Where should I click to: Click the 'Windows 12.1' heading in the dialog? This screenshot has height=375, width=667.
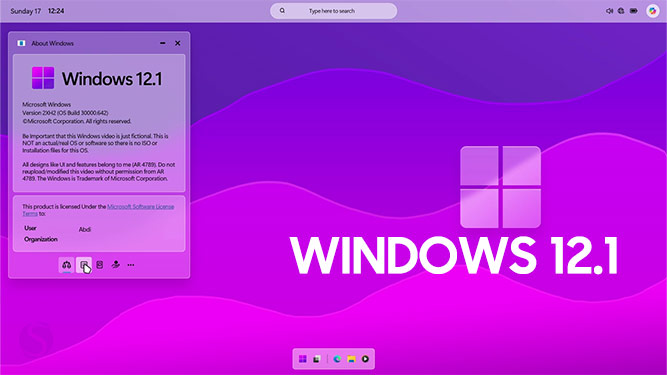tap(112, 79)
